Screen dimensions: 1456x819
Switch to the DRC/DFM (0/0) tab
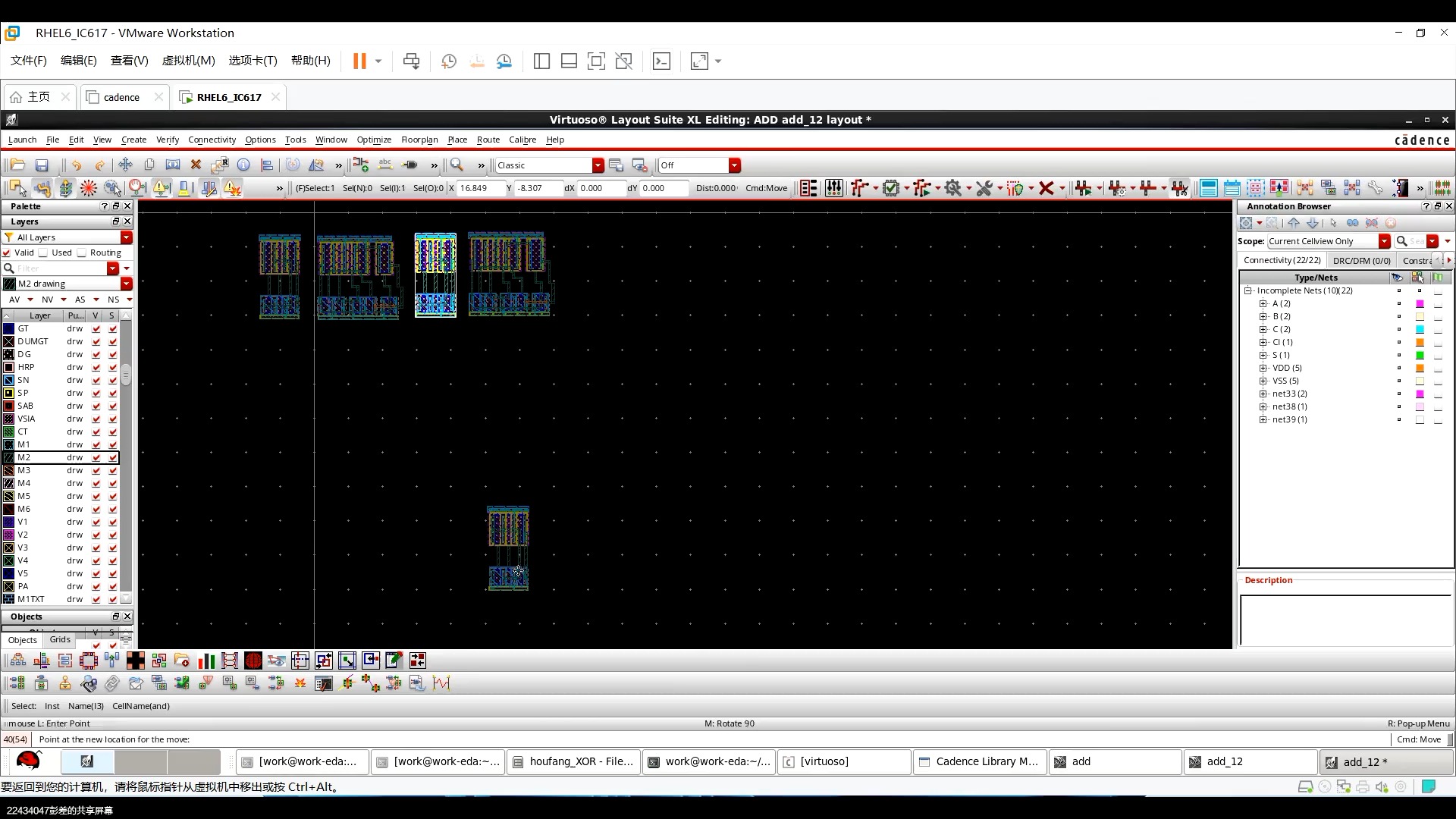(1361, 260)
